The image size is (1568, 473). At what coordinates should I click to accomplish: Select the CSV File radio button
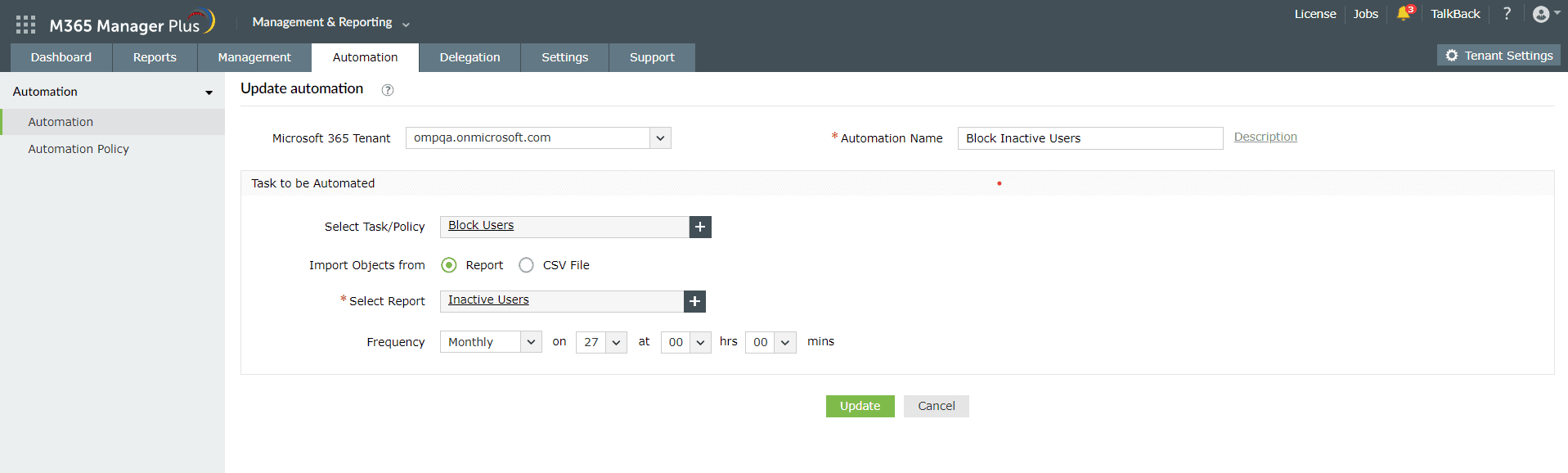click(526, 265)
